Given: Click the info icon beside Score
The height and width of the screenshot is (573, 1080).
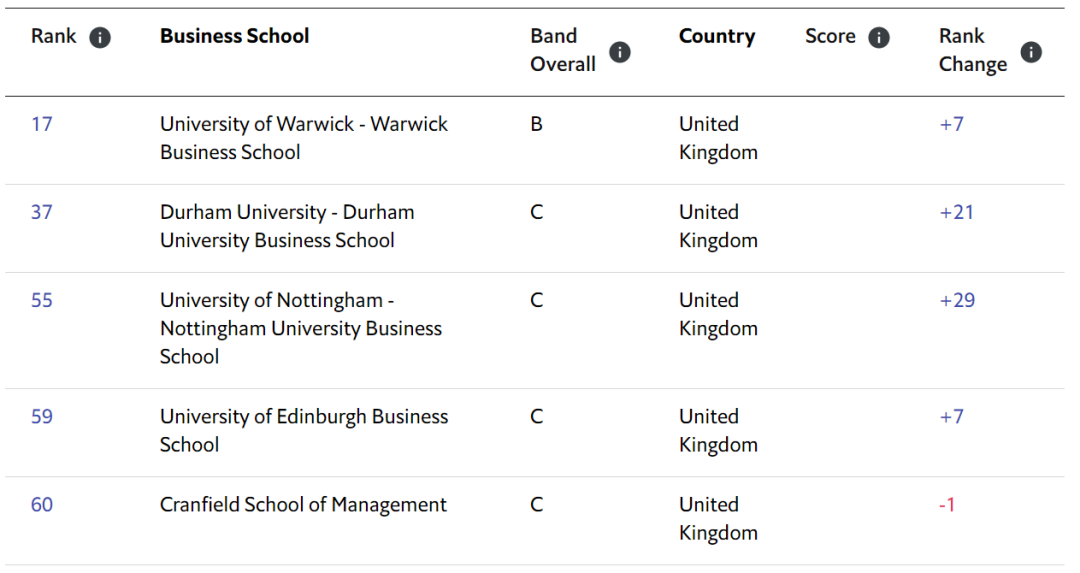Looking at the screenshot, I should pos(879,38).
